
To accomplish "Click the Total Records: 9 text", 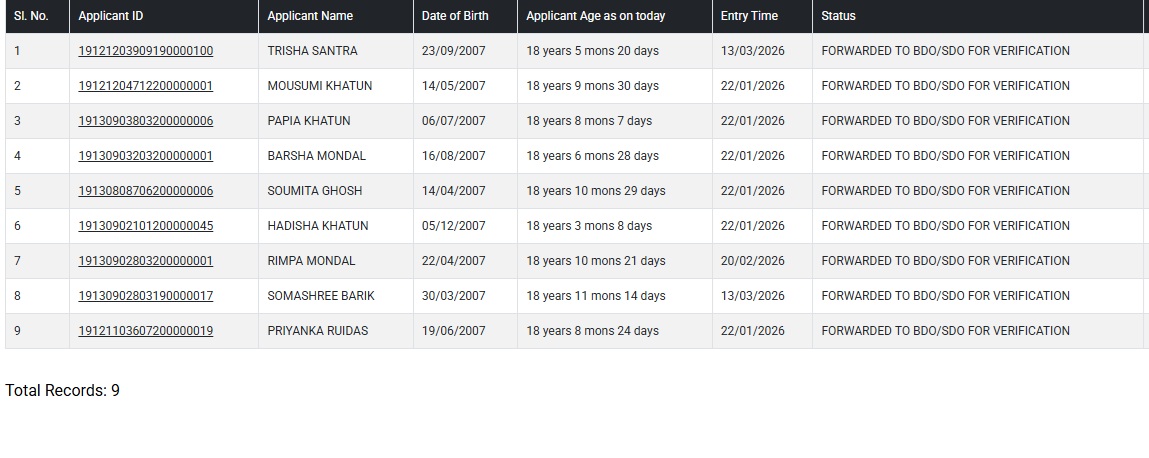I will point(62,391).
